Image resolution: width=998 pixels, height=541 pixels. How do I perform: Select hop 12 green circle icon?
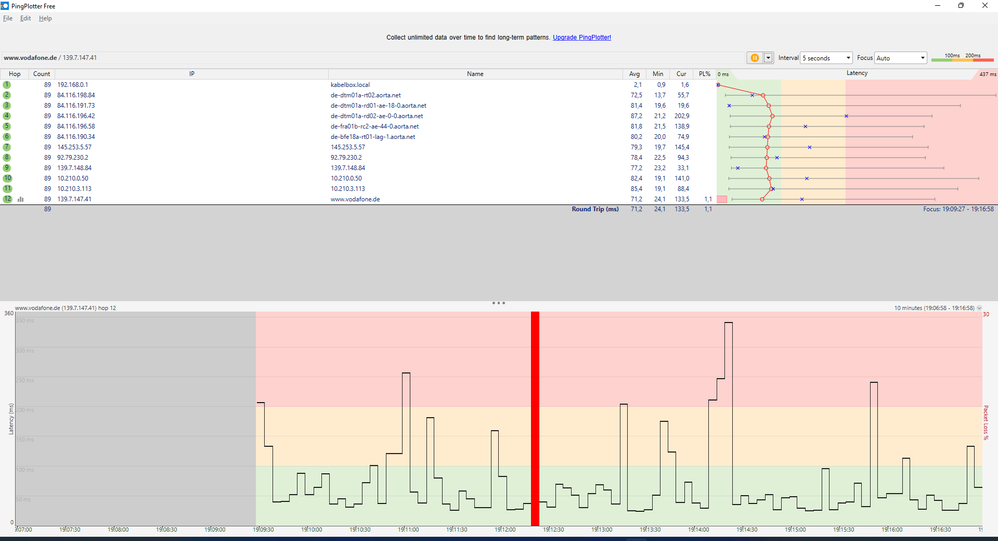pyautogui.click(x=7, y=199)
